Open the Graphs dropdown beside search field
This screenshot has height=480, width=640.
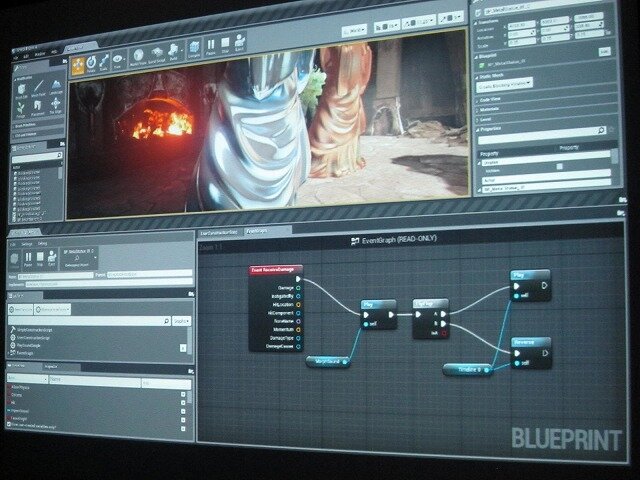point(180,320)
